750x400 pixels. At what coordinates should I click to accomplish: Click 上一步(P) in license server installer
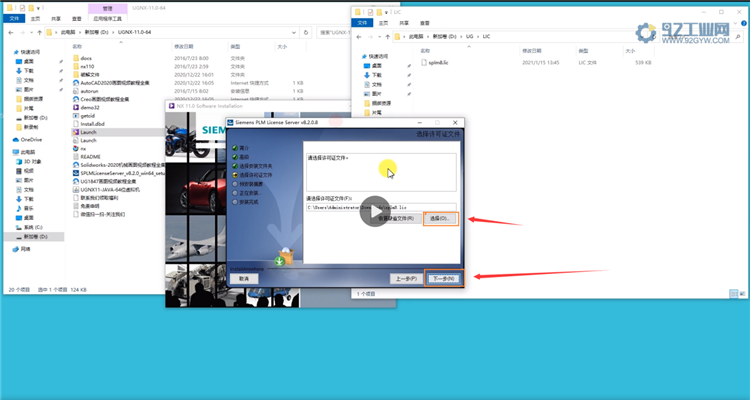pos(406,278)
